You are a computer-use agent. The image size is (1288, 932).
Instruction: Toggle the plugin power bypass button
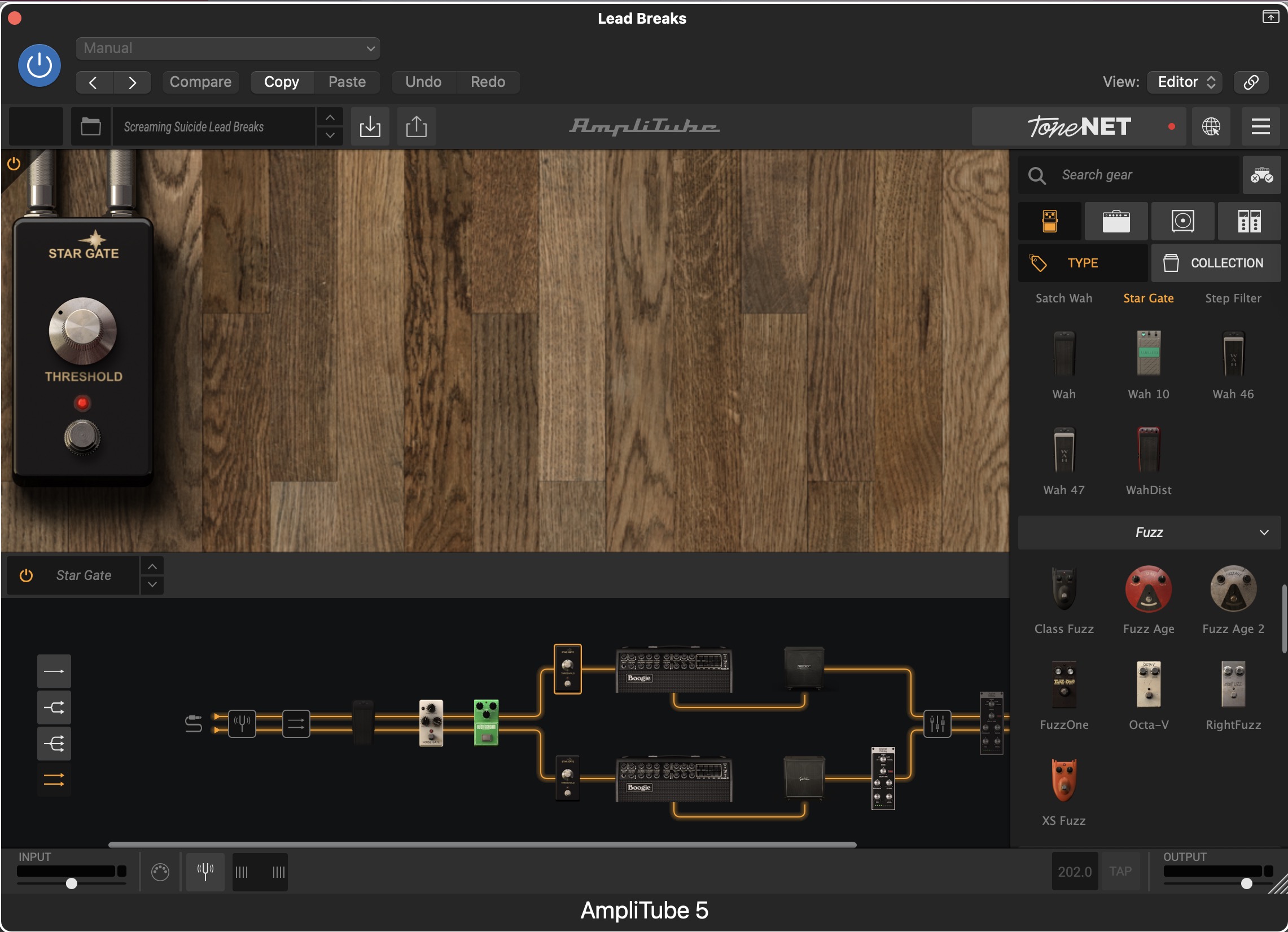click(x=39, y=65)
